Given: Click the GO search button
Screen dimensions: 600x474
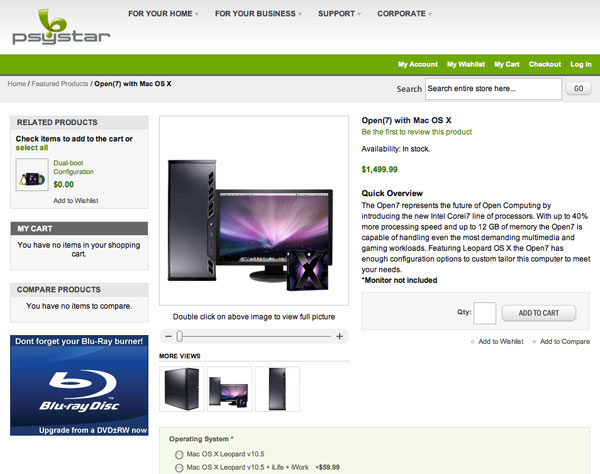Looking at the screenshot, I should pos(578,88).
